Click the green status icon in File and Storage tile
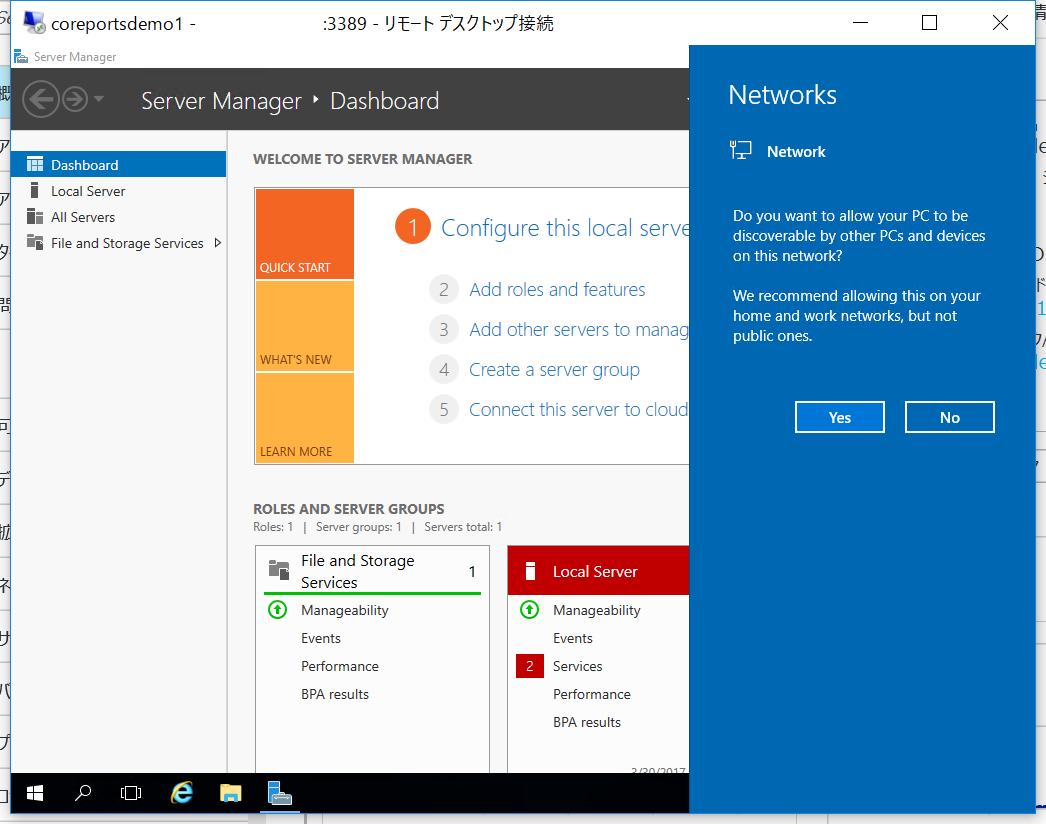1046x824 pixels. [x=278, y=609]
